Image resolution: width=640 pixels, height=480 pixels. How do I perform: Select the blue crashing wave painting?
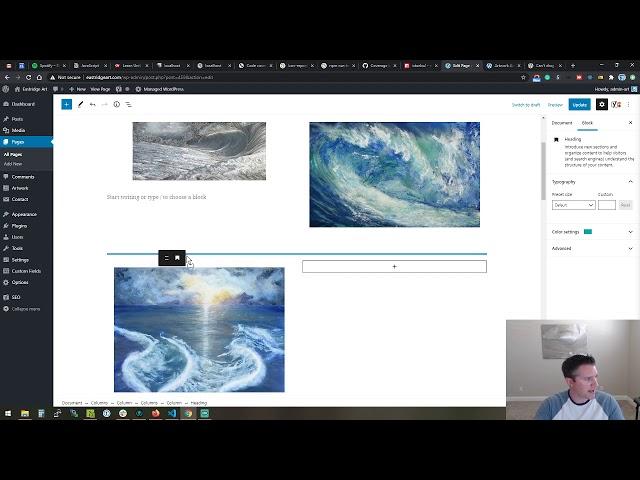pyautogui.click(x=394, y=174)
